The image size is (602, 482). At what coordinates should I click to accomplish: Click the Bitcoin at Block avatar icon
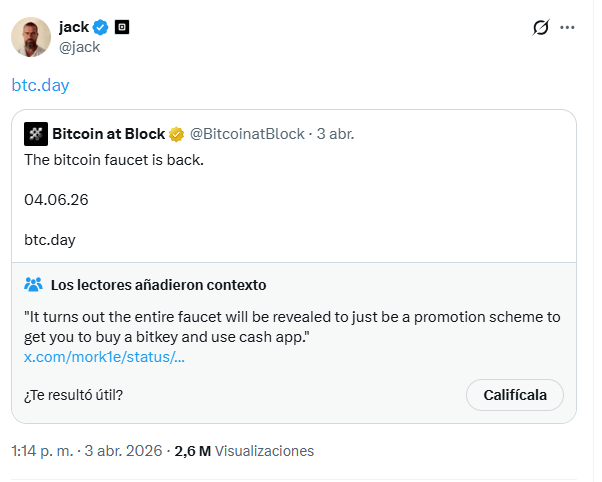click(x=35, y=134)
